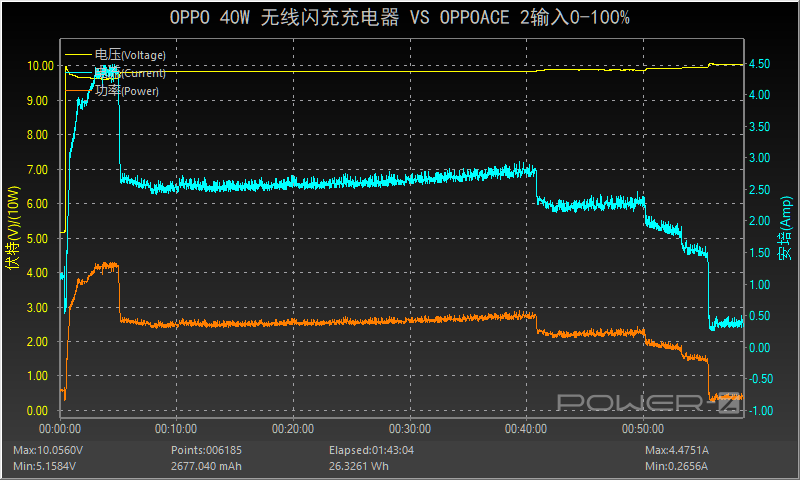The image size is (800, 480).
Task: Click the 00:50:00 time axis label
Action: [x=643, y=428]
